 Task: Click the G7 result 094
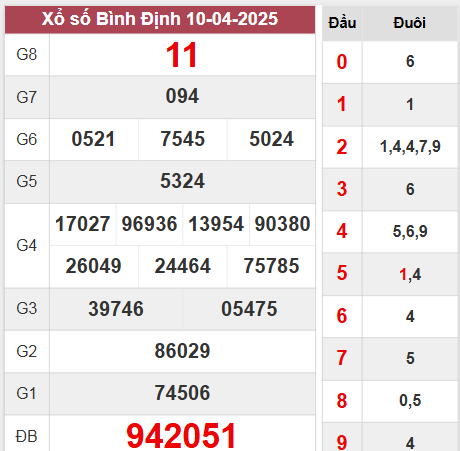182,96
